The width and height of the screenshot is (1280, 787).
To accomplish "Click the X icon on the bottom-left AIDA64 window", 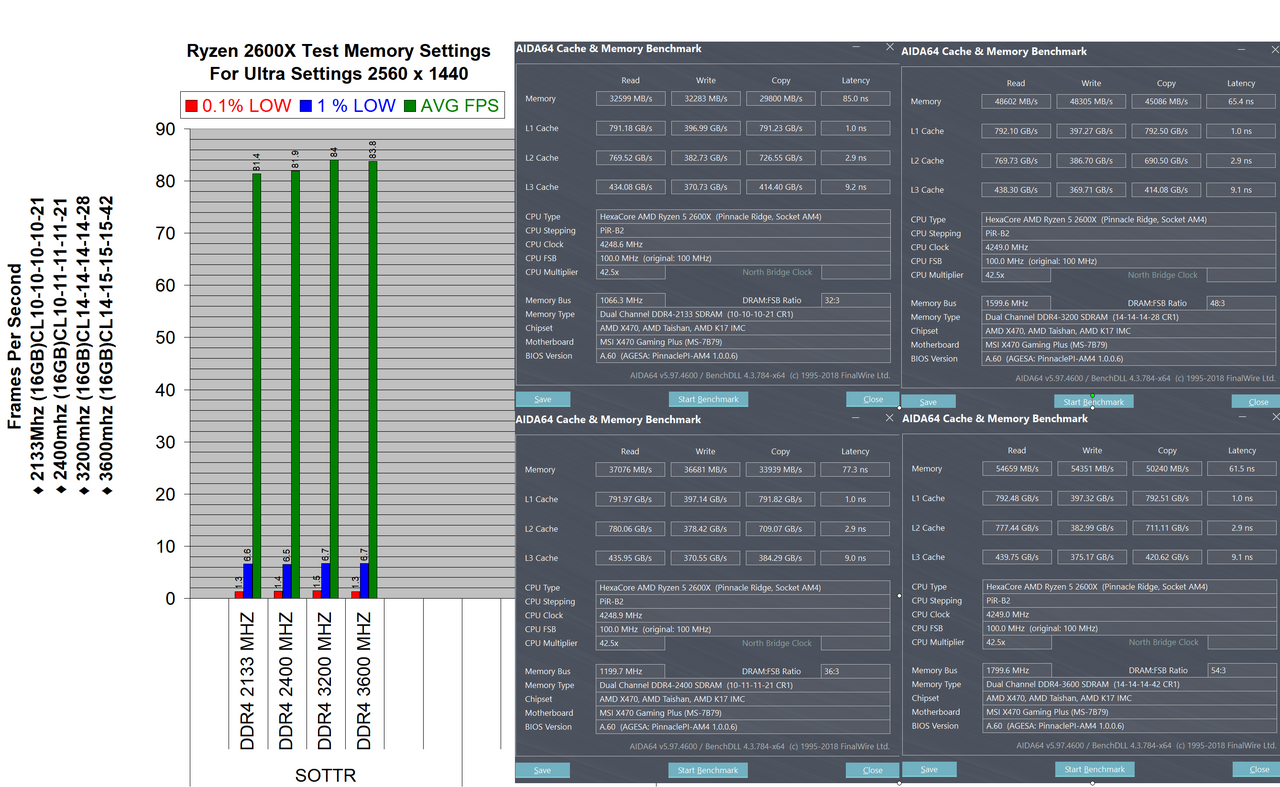I will (889, 418).
